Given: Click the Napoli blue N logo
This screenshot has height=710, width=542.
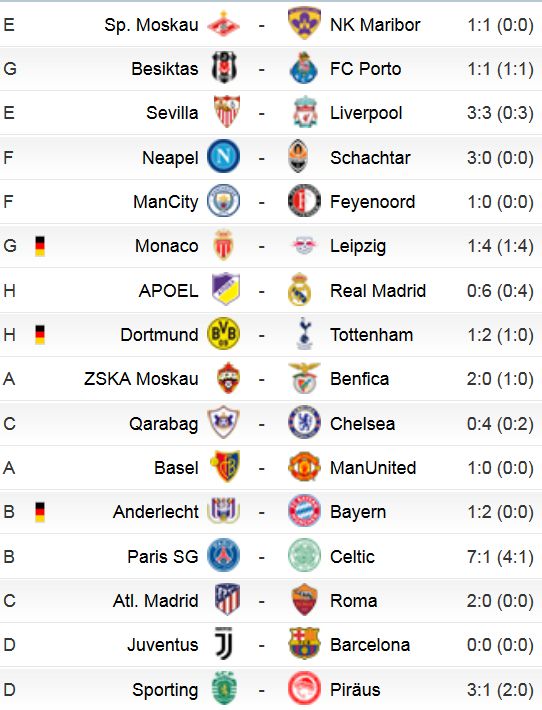Looking at the screenshot, I should pos(223,157).
